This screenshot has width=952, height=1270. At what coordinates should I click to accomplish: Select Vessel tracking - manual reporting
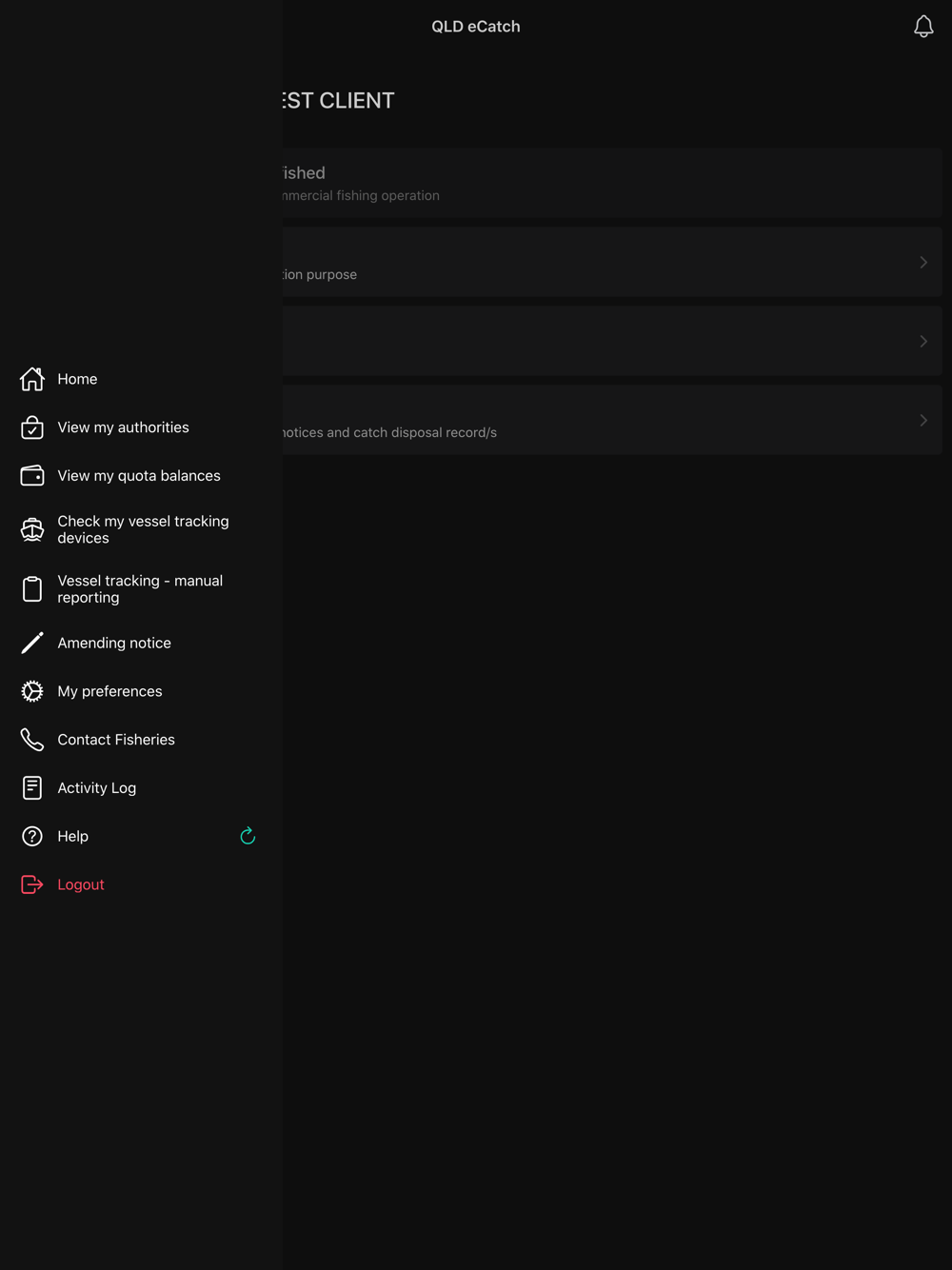tap(141, 589)
